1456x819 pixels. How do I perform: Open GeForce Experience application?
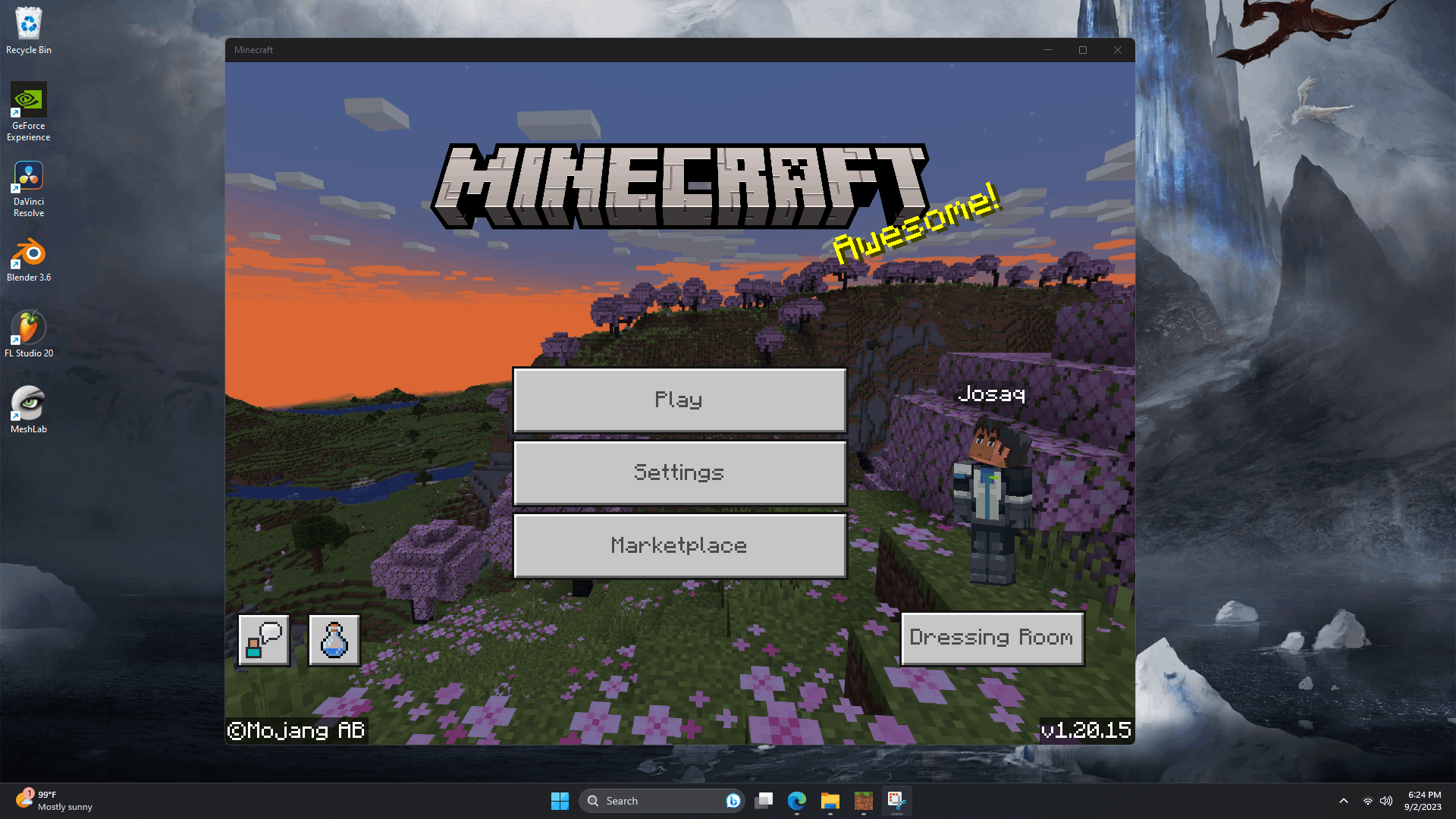28,111
